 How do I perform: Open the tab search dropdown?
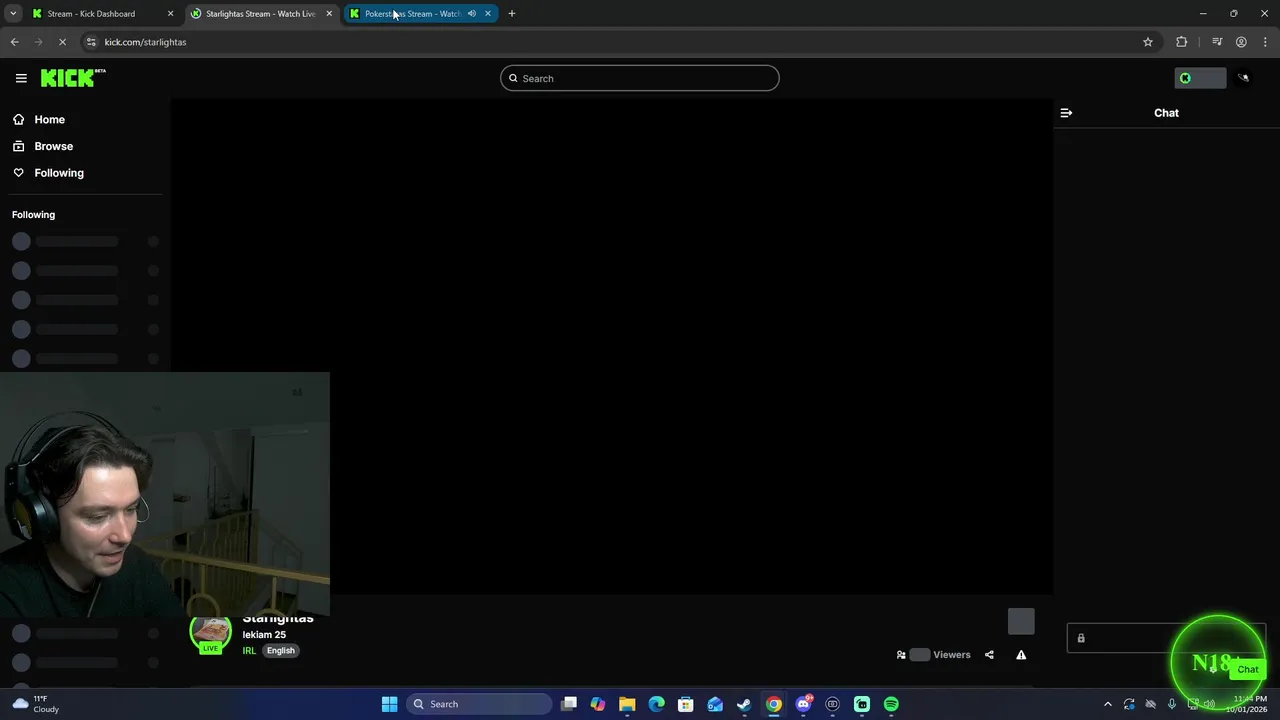pos(13,14)
